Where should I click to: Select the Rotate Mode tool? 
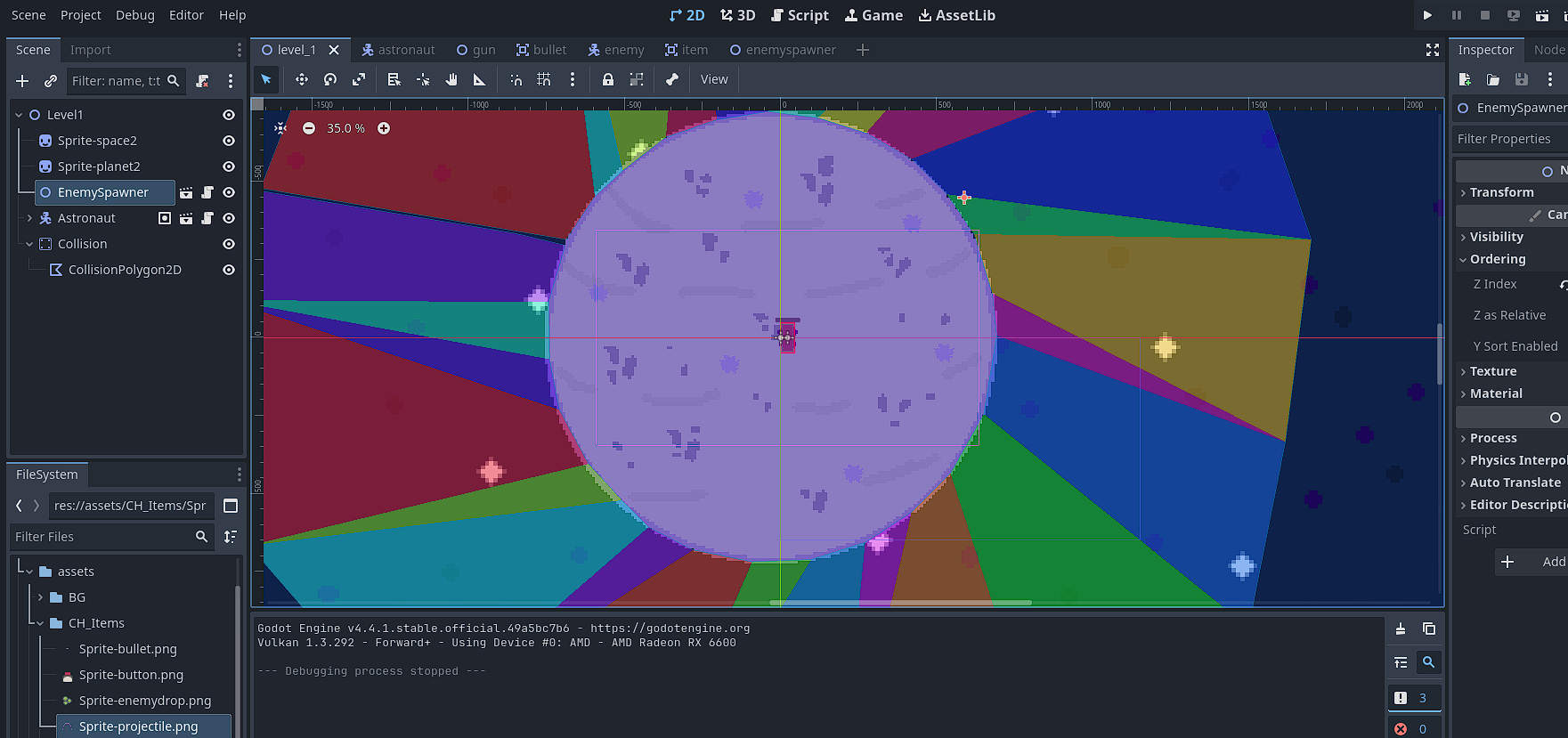click(330, 79)
